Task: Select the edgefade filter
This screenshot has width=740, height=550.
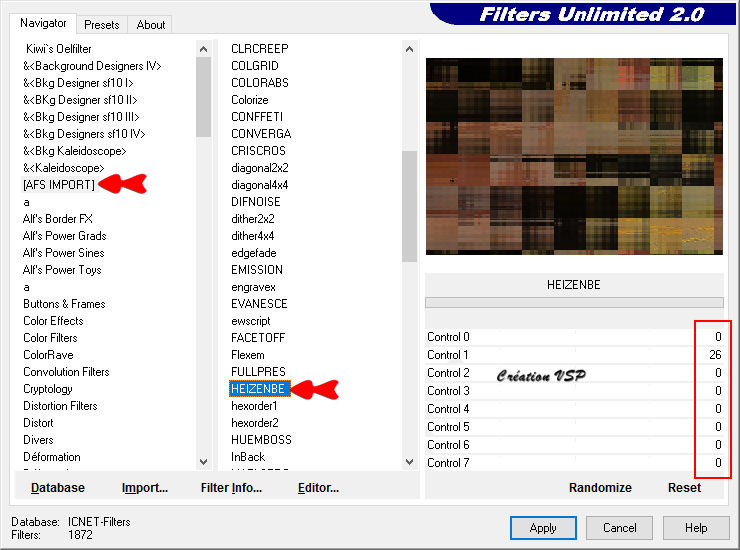Action: coord(253,253)
